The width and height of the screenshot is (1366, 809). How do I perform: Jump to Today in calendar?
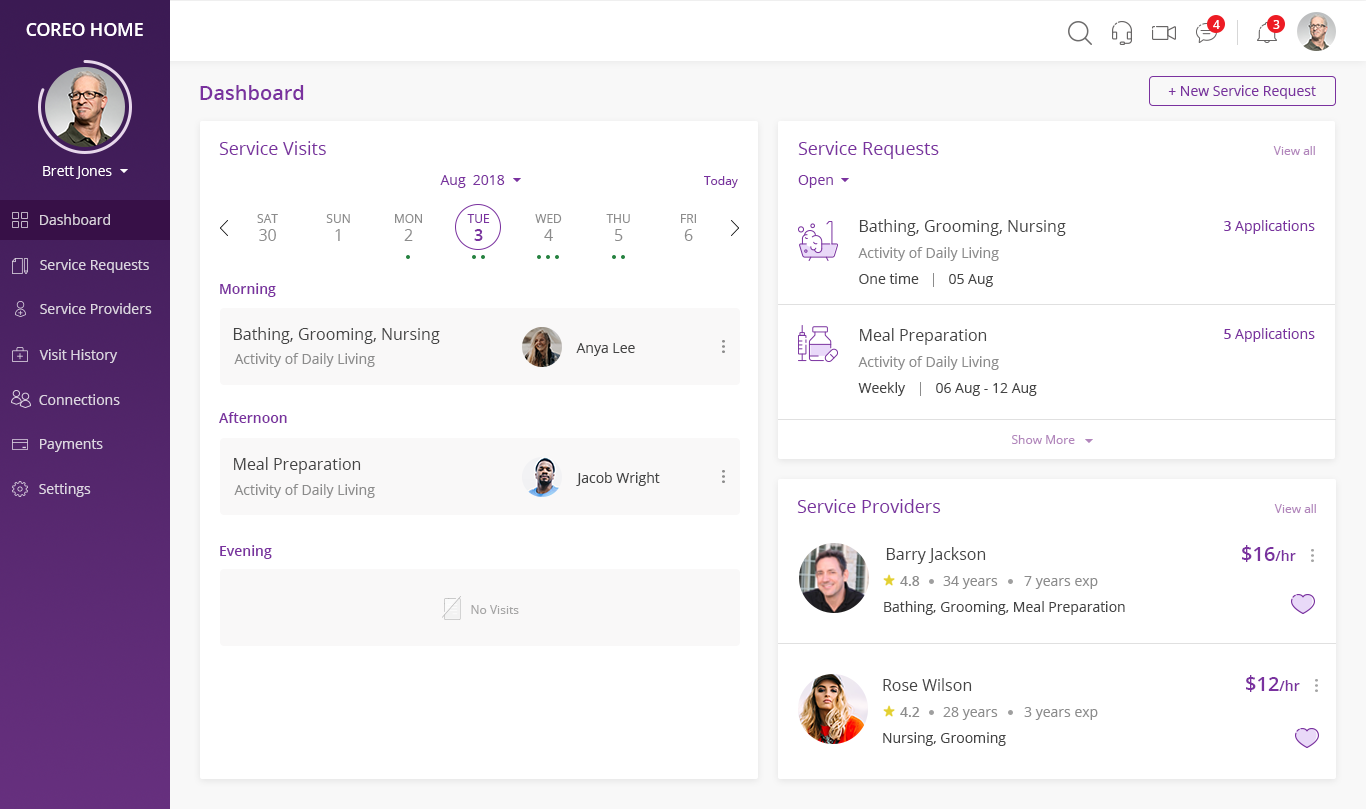pos(720,181)
